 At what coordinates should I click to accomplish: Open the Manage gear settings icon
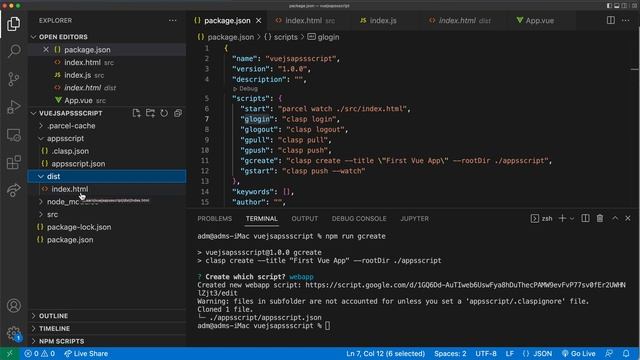[13, 333]
